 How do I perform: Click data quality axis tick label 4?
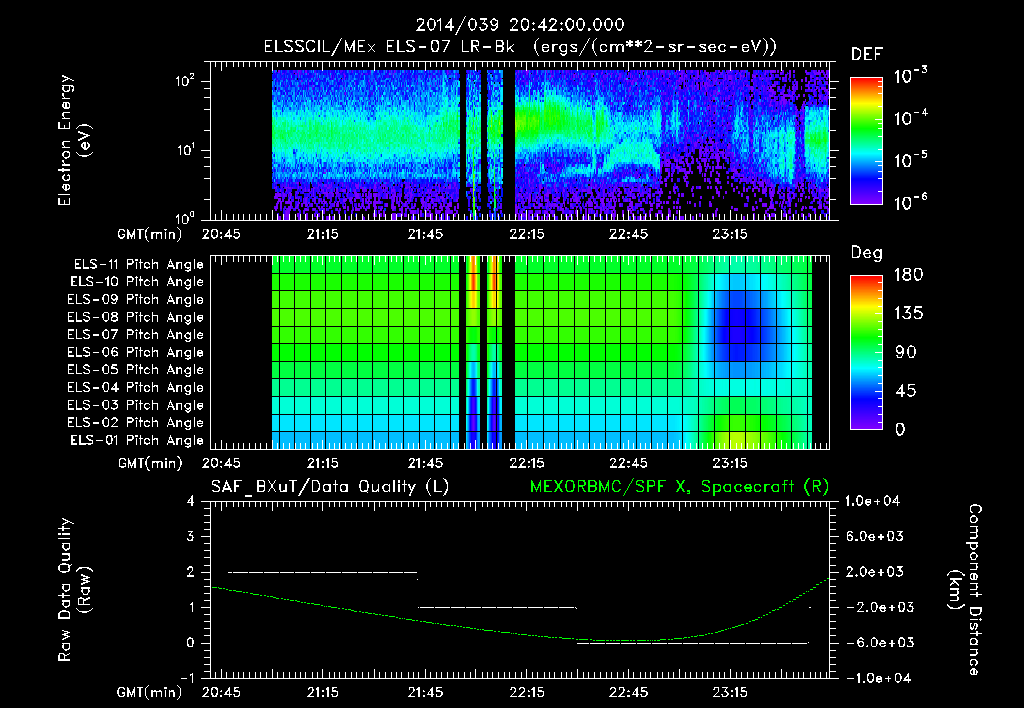[191, 501]
